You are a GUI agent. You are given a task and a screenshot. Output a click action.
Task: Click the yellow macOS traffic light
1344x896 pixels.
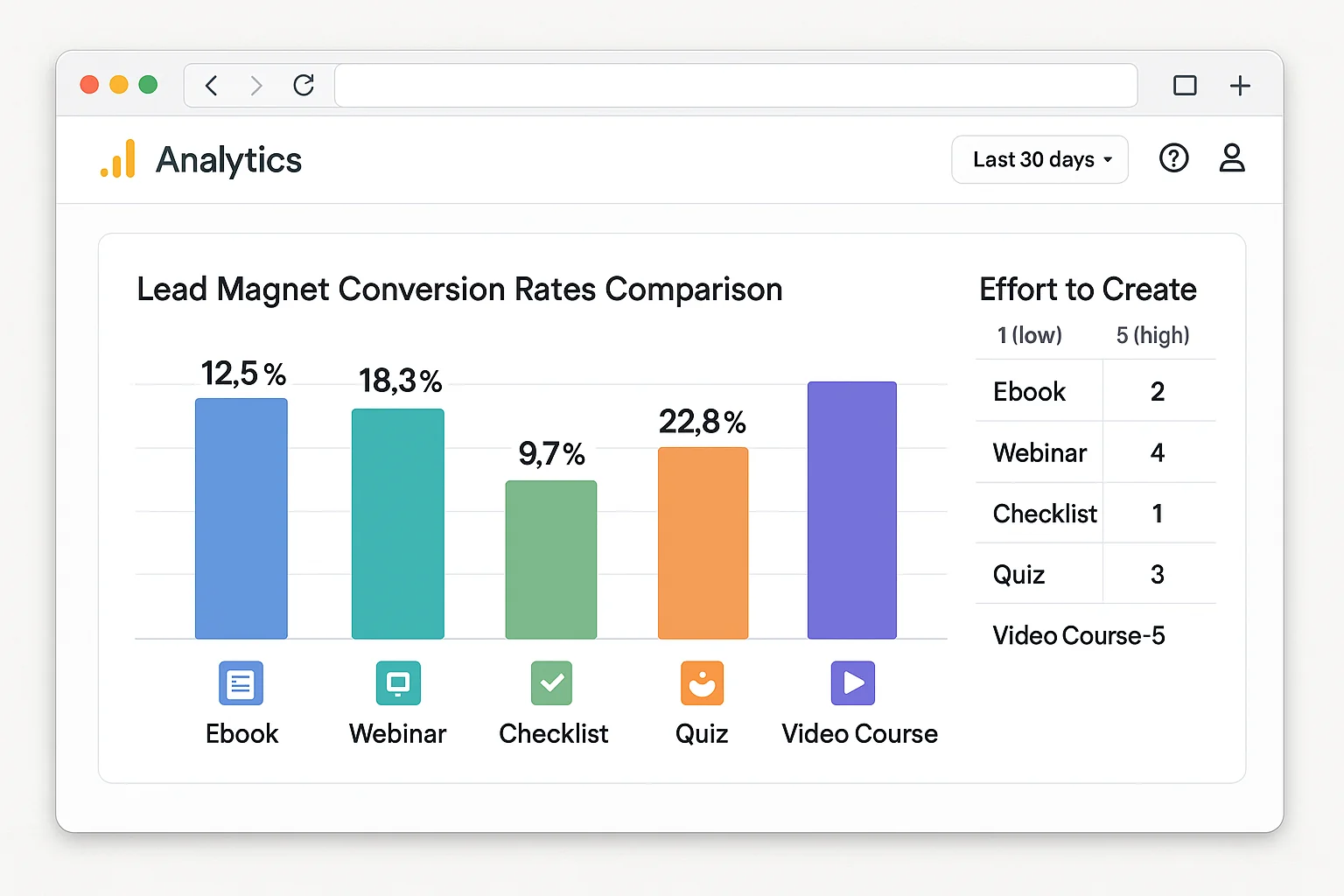tap(119, 84)
